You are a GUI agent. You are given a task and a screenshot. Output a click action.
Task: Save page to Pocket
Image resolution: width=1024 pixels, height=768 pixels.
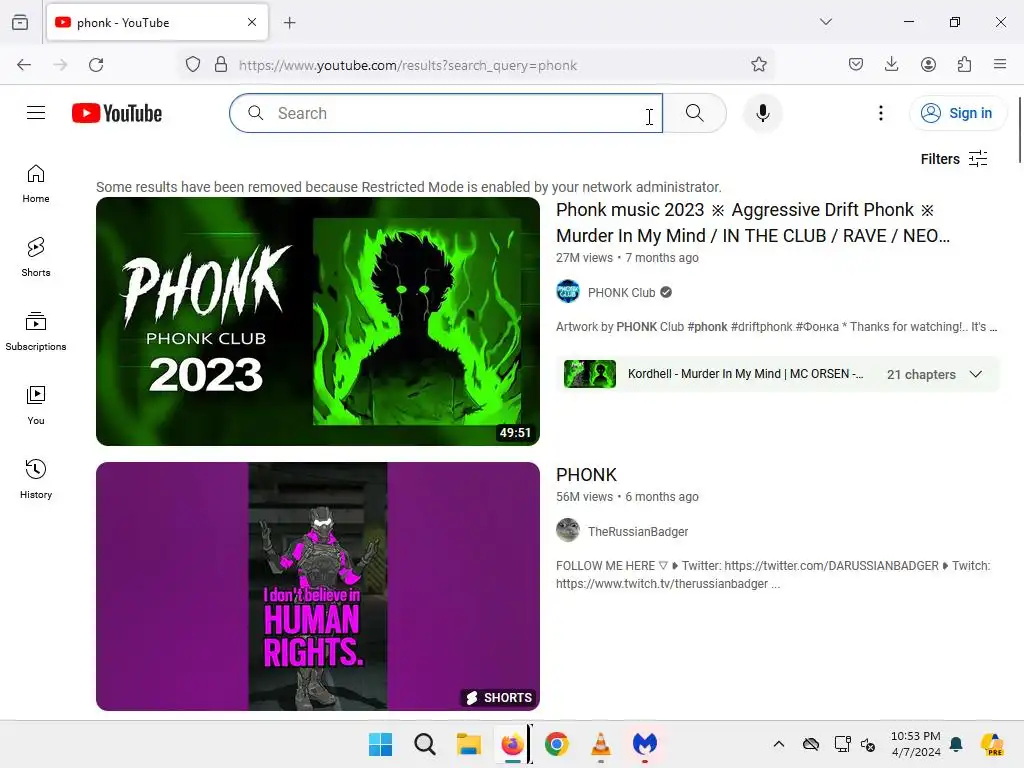(x=856, y=65)
